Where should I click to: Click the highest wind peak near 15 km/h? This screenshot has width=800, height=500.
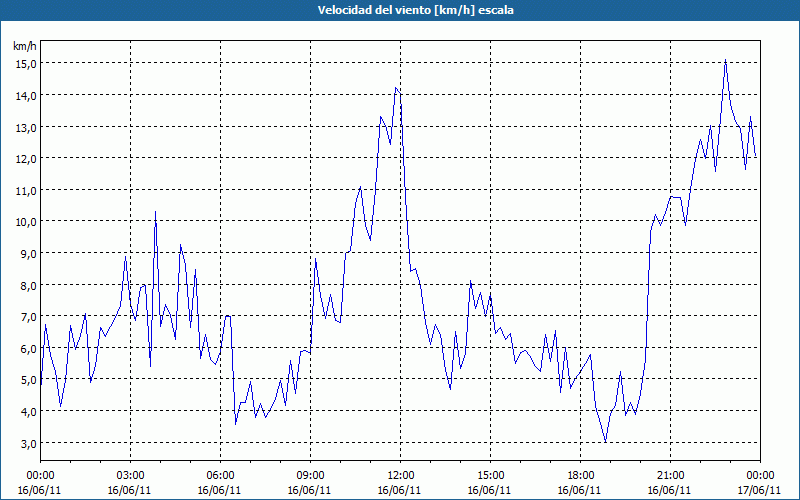pos(725,60)
